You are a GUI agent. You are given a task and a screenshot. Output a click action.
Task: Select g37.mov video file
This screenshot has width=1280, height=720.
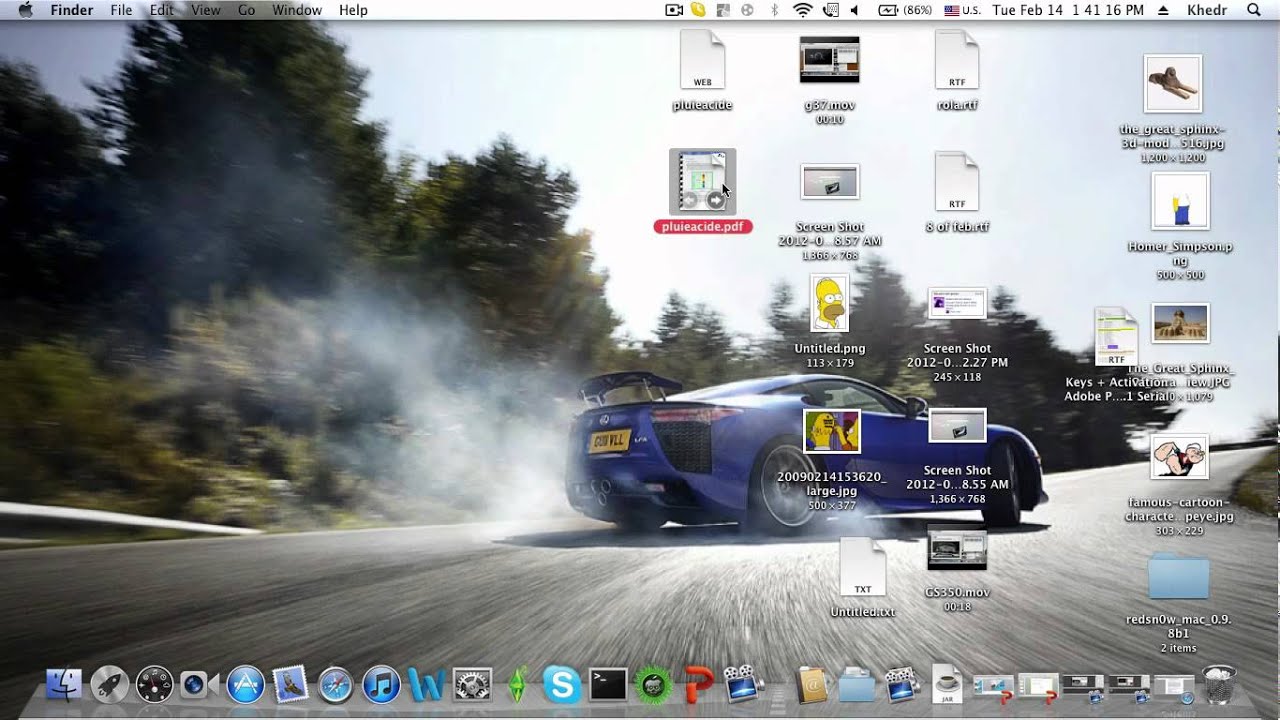pos(829,60)
